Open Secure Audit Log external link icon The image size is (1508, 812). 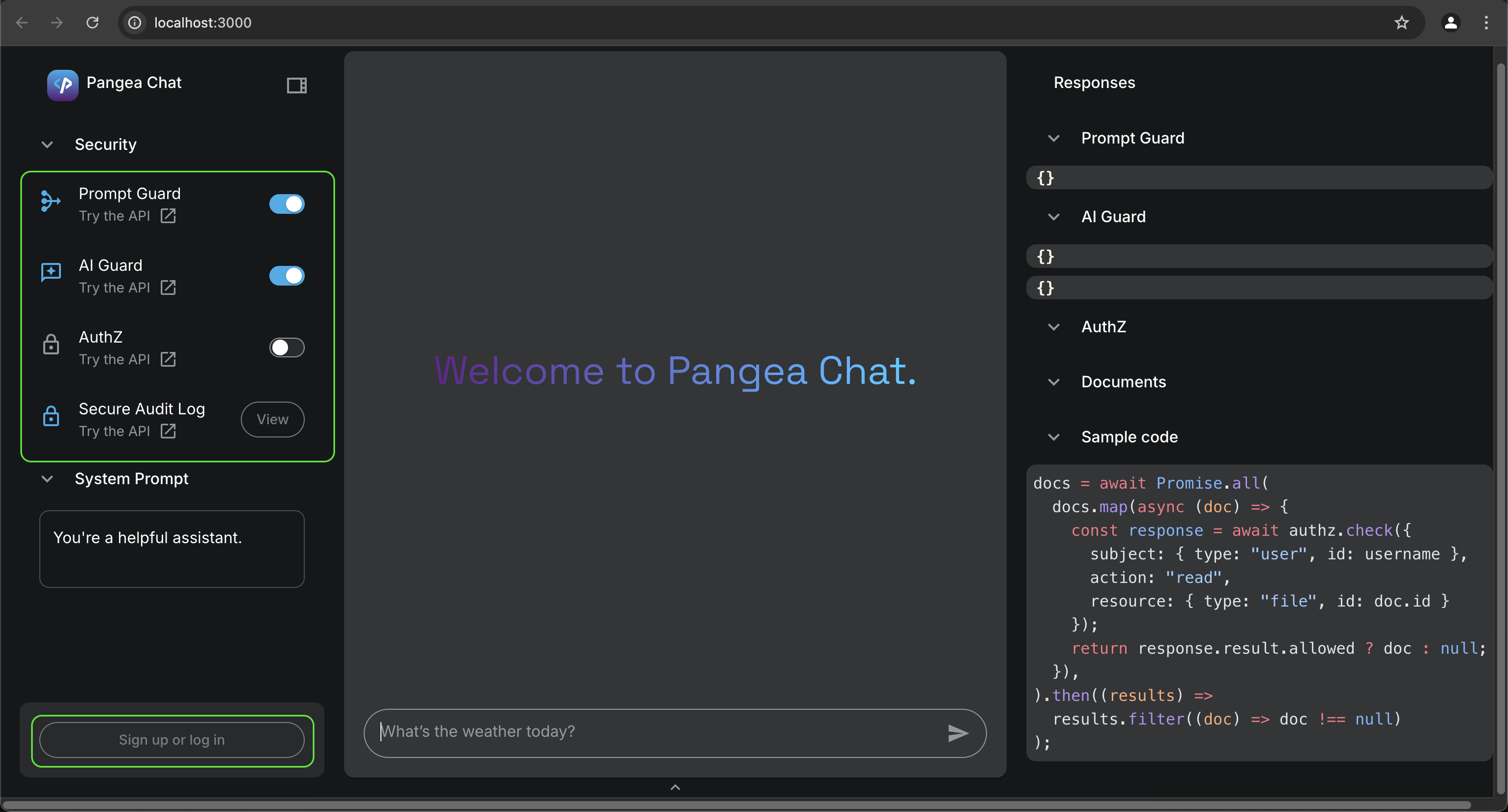coord(168,431)
